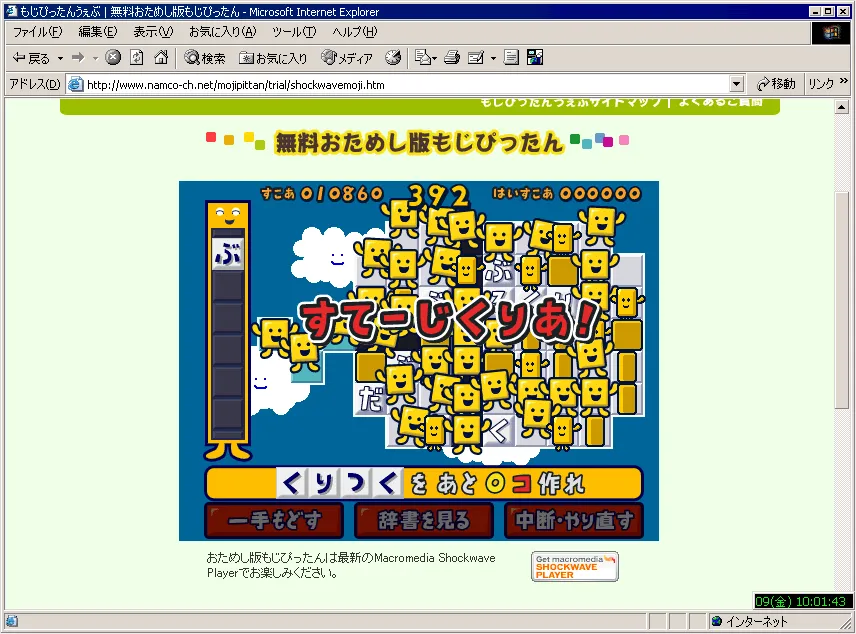
Task: Click the Print toolbar icon
Action: 451,58
